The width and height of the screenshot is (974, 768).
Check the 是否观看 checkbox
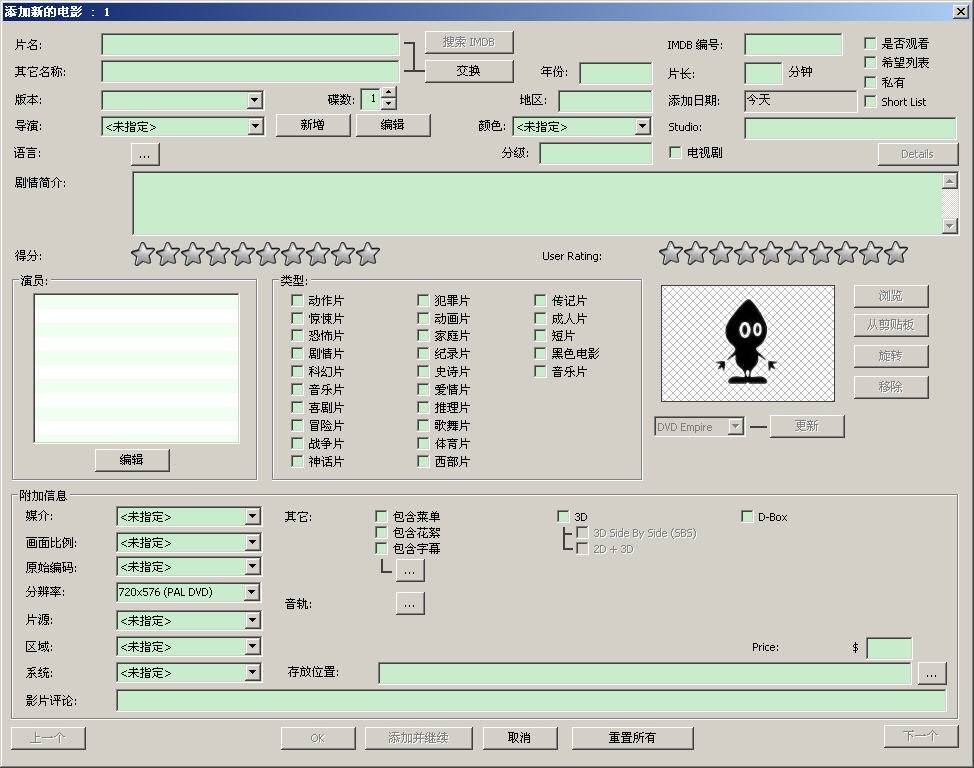871,44
